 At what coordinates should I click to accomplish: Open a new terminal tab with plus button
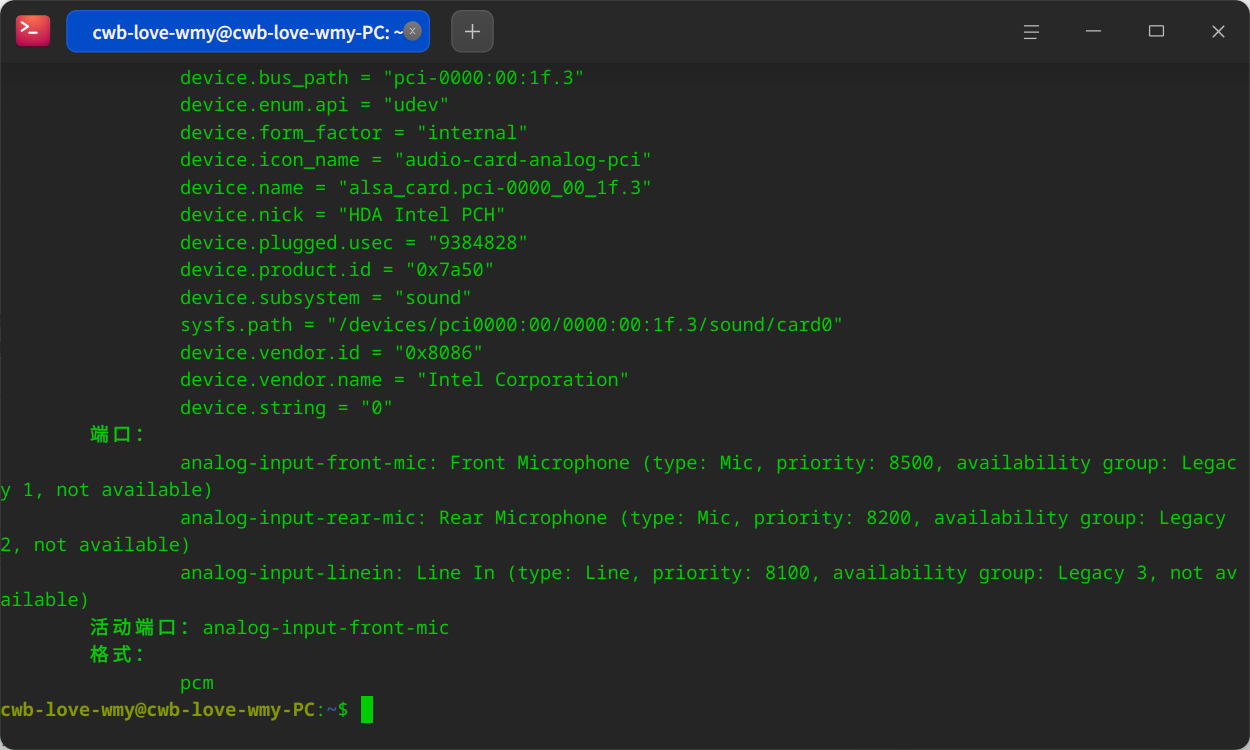(x=472, y=31)
